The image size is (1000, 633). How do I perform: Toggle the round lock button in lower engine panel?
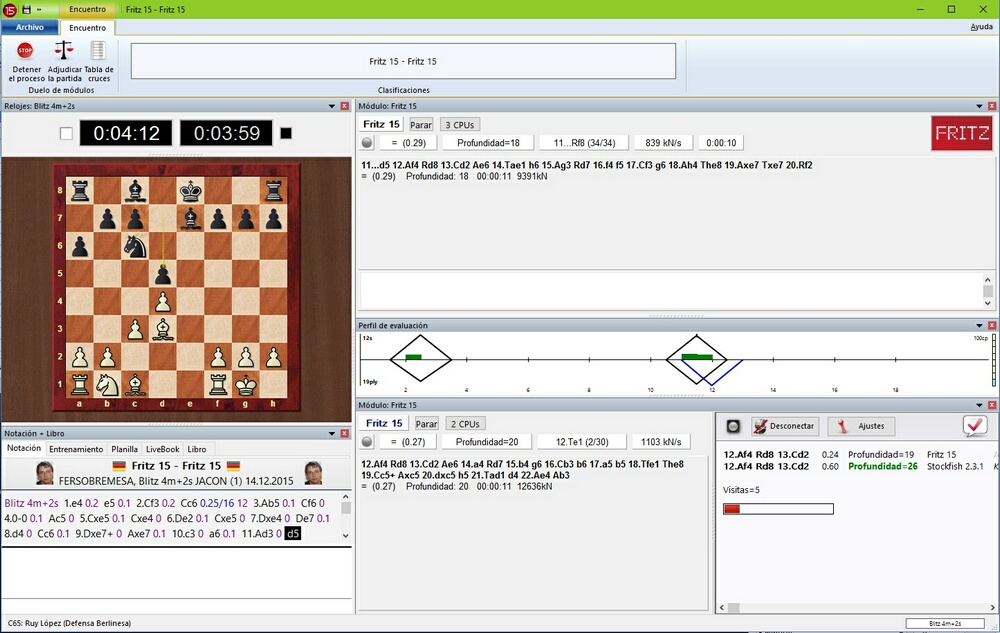coord(367,442)
